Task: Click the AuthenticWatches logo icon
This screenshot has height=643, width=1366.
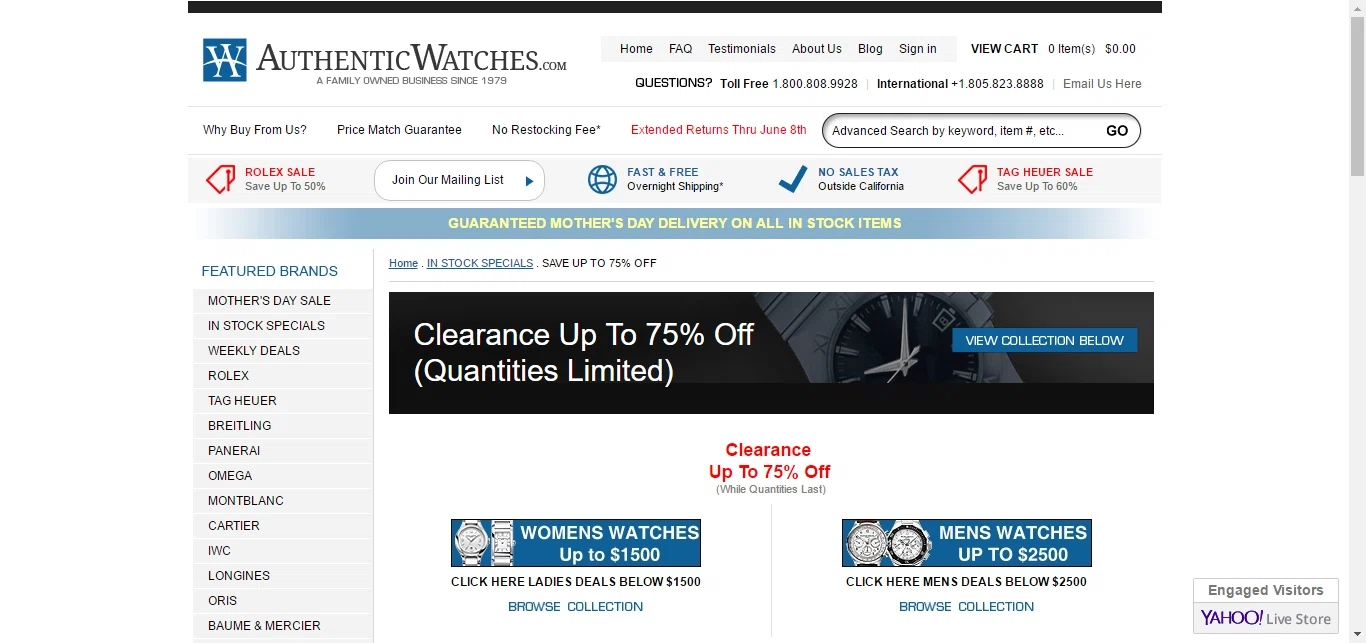Action: [x=224, y=60]
